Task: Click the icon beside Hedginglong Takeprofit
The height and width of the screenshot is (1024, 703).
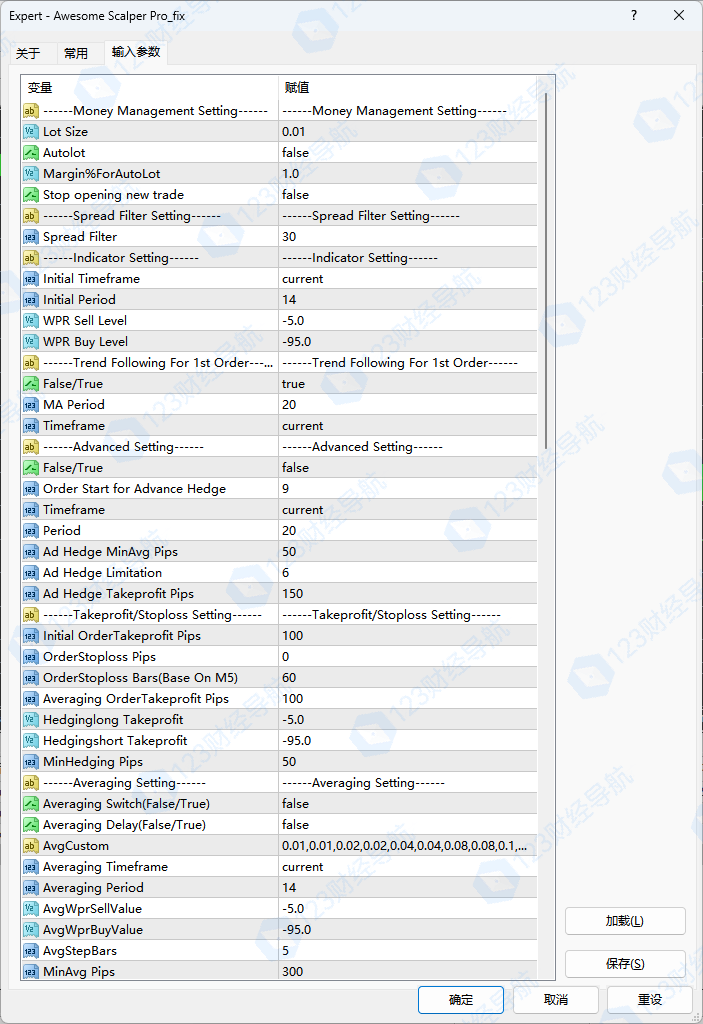Action: coord(31,720)
